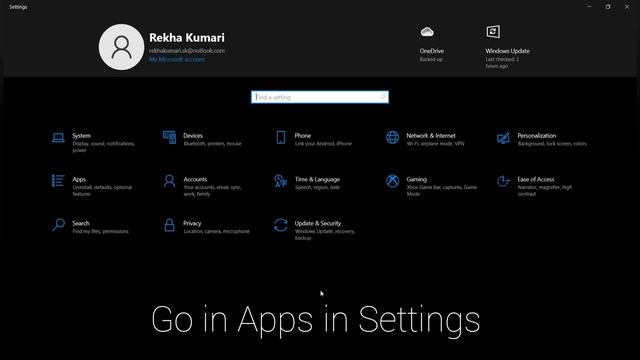Select the Privacy category title
Screen dimensions: 640x360
(x=192, y=223)
